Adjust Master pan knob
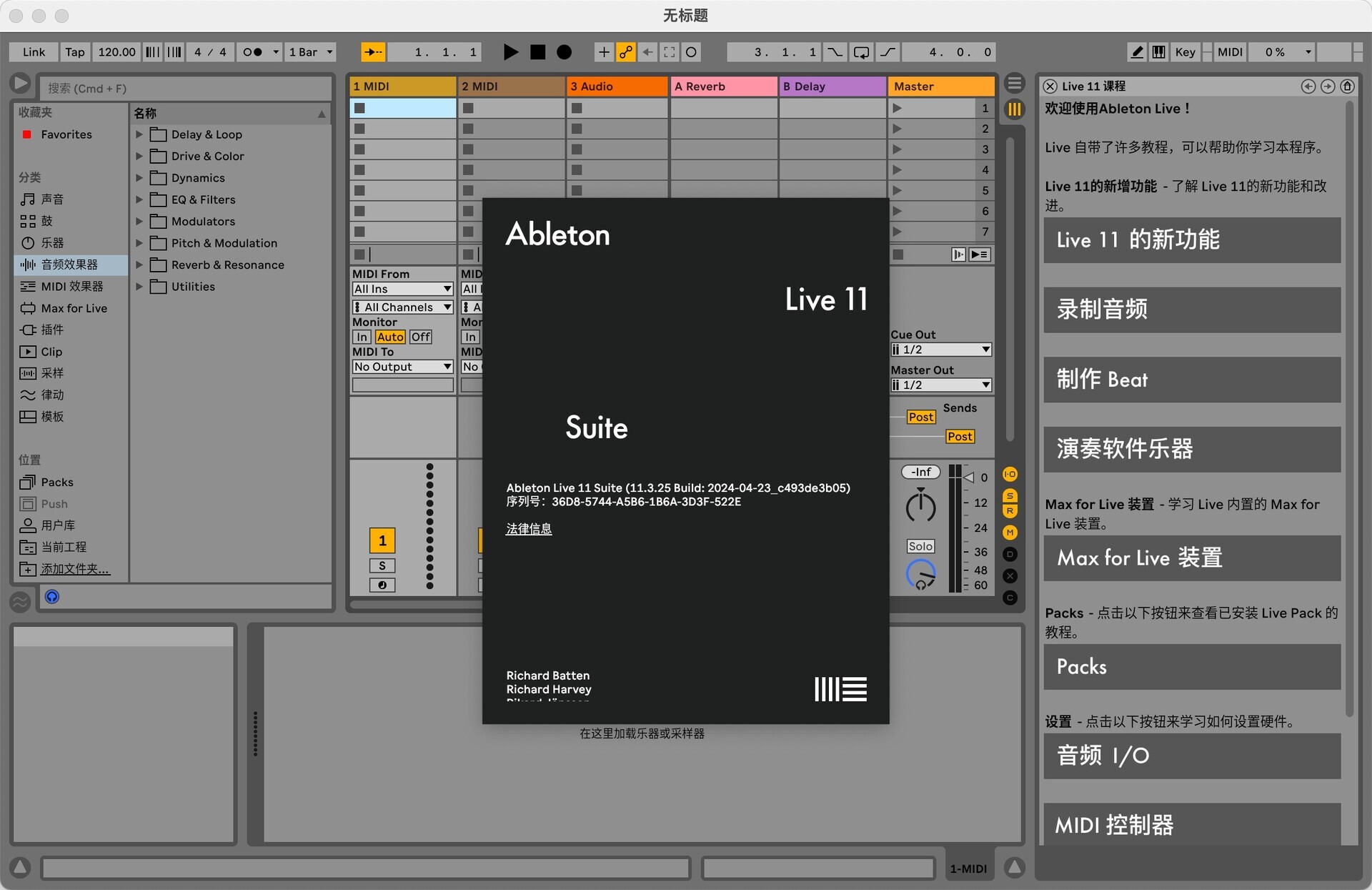The width and height of the screenshot is (1372, 890). click(920, 507)
